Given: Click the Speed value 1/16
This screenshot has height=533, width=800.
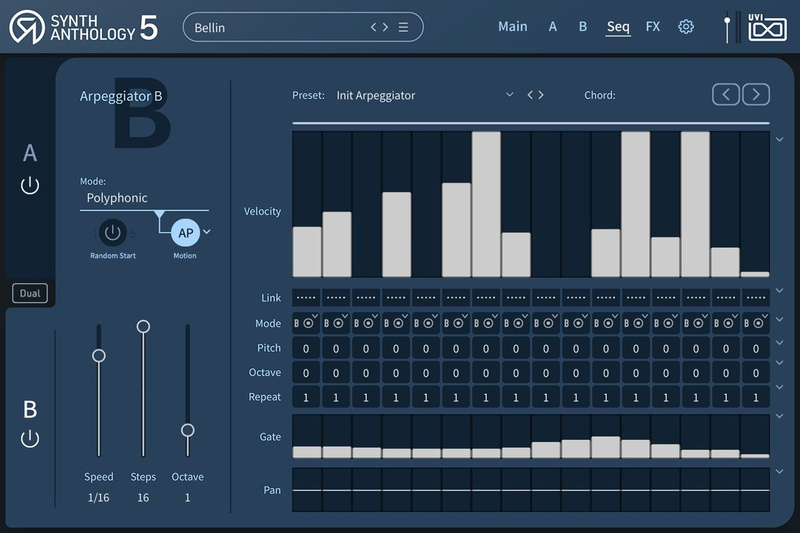Looking at the screenshot, I should tap(98, 497).
